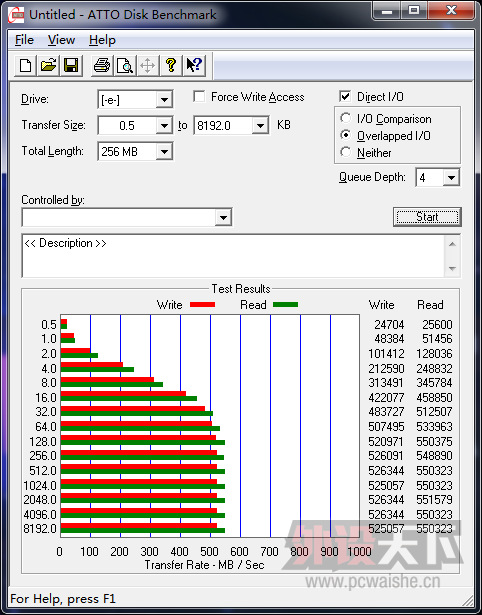Click inside the Description text box

(233, 255)
